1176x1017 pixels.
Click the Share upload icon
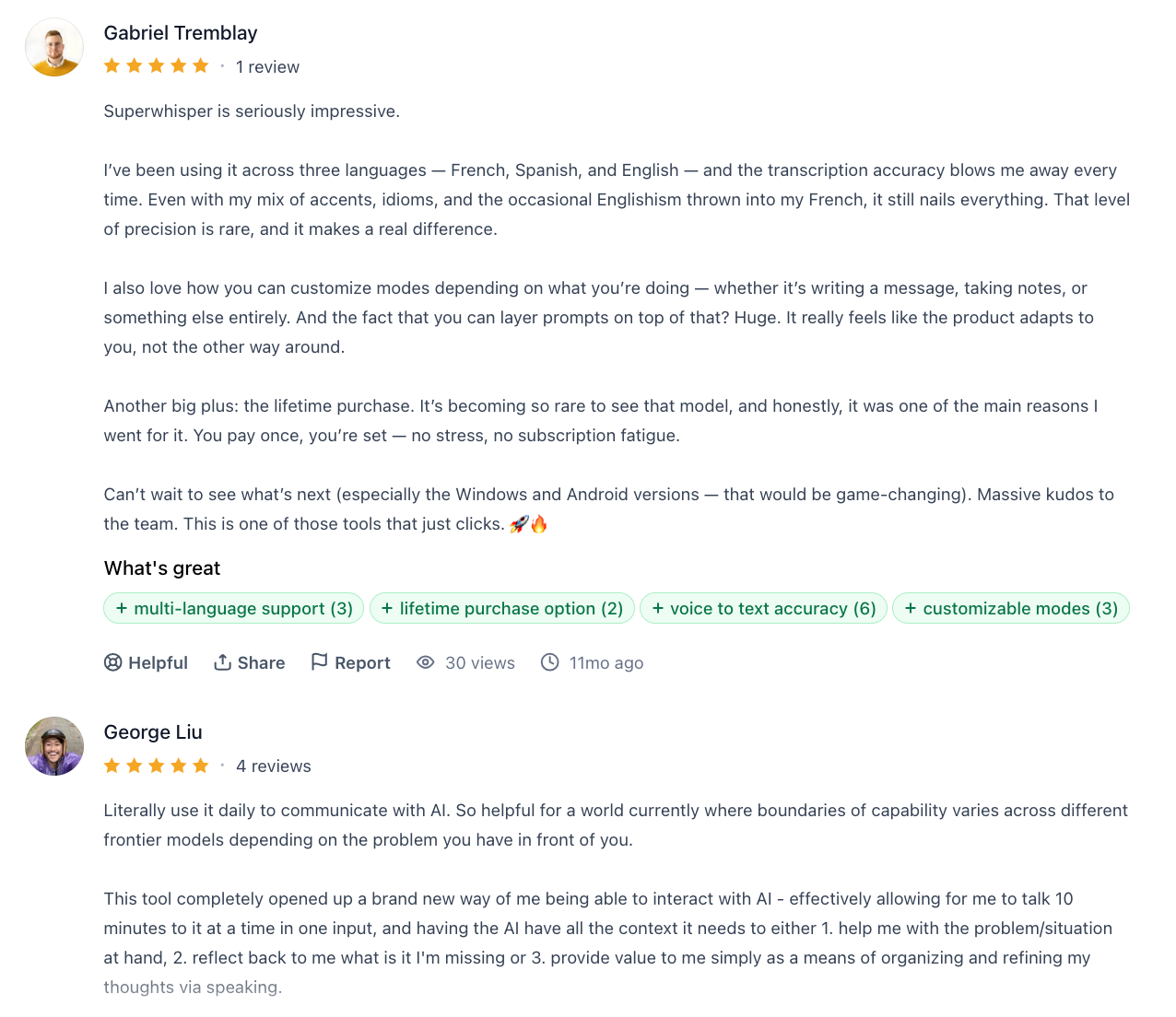point(222,662)
